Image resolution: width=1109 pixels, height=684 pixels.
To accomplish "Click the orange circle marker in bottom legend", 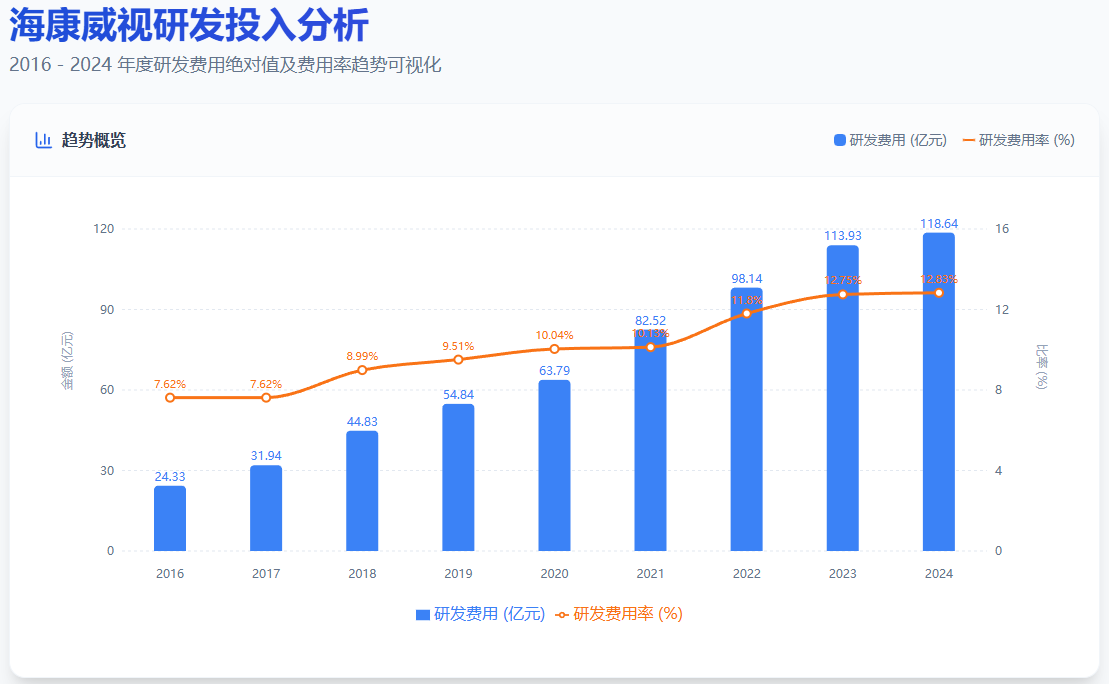I will (x=562, y=614).
